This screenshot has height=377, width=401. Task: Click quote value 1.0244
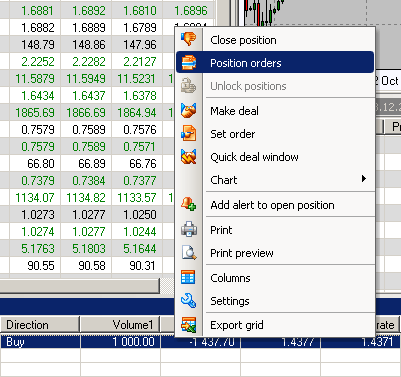(x=140, y=231)
